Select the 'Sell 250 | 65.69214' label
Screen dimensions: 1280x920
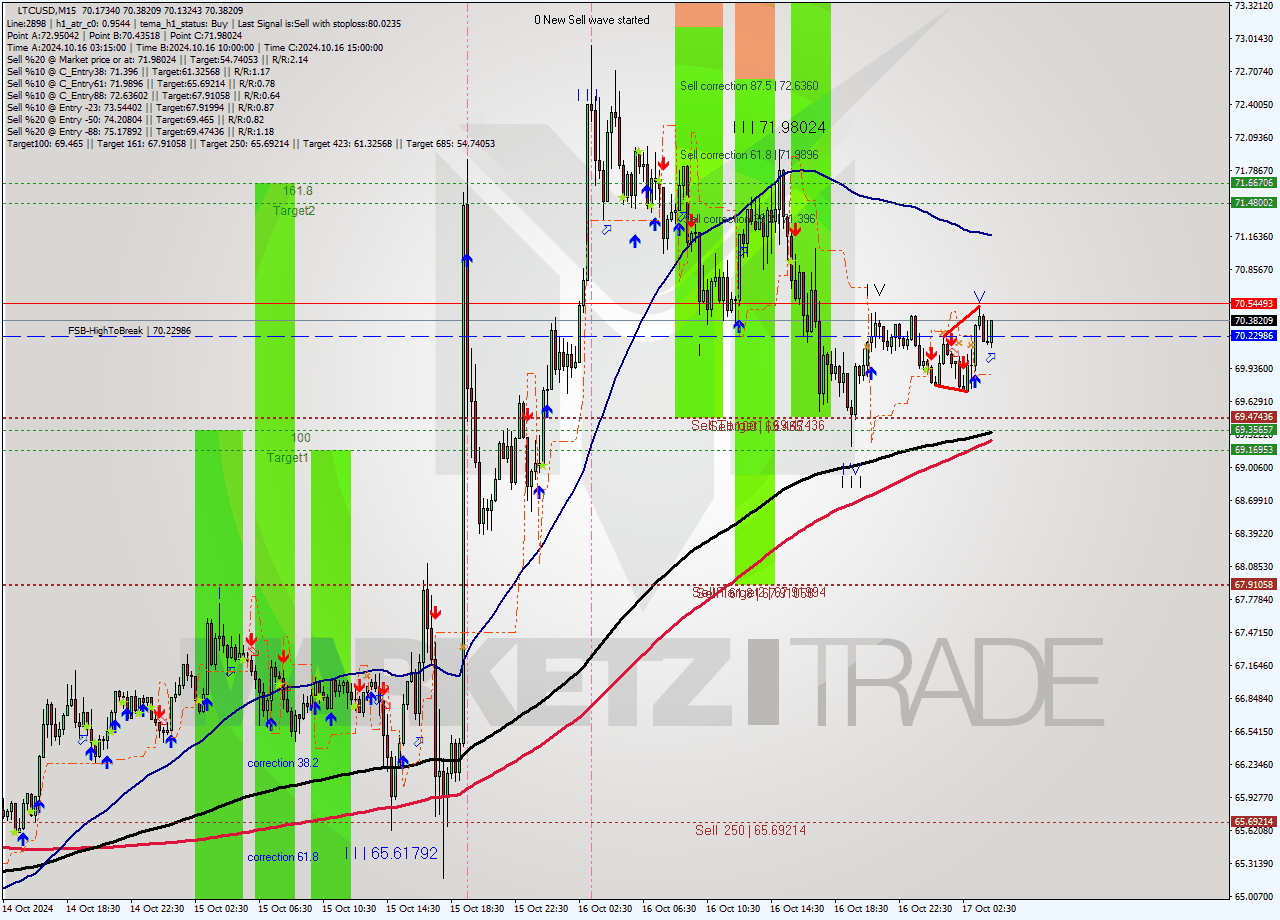coord(750,830)
